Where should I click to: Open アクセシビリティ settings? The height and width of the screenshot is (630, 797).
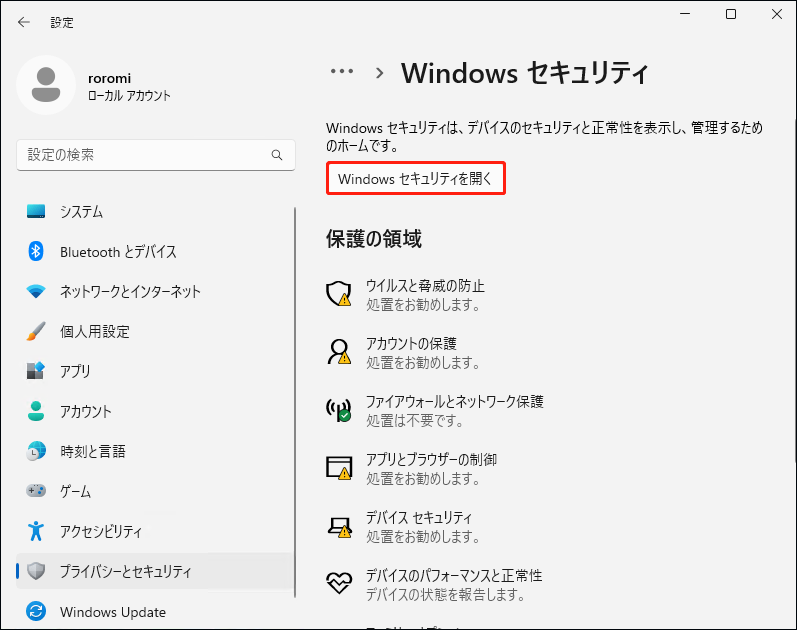coord(155,531)
